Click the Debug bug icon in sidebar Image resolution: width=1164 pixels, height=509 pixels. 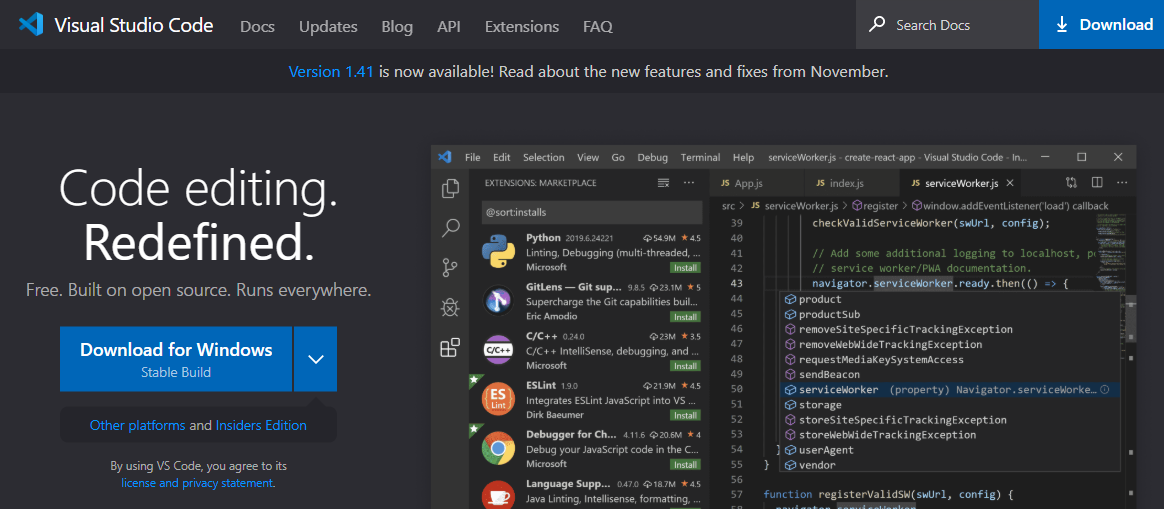[x=450, y=307]
